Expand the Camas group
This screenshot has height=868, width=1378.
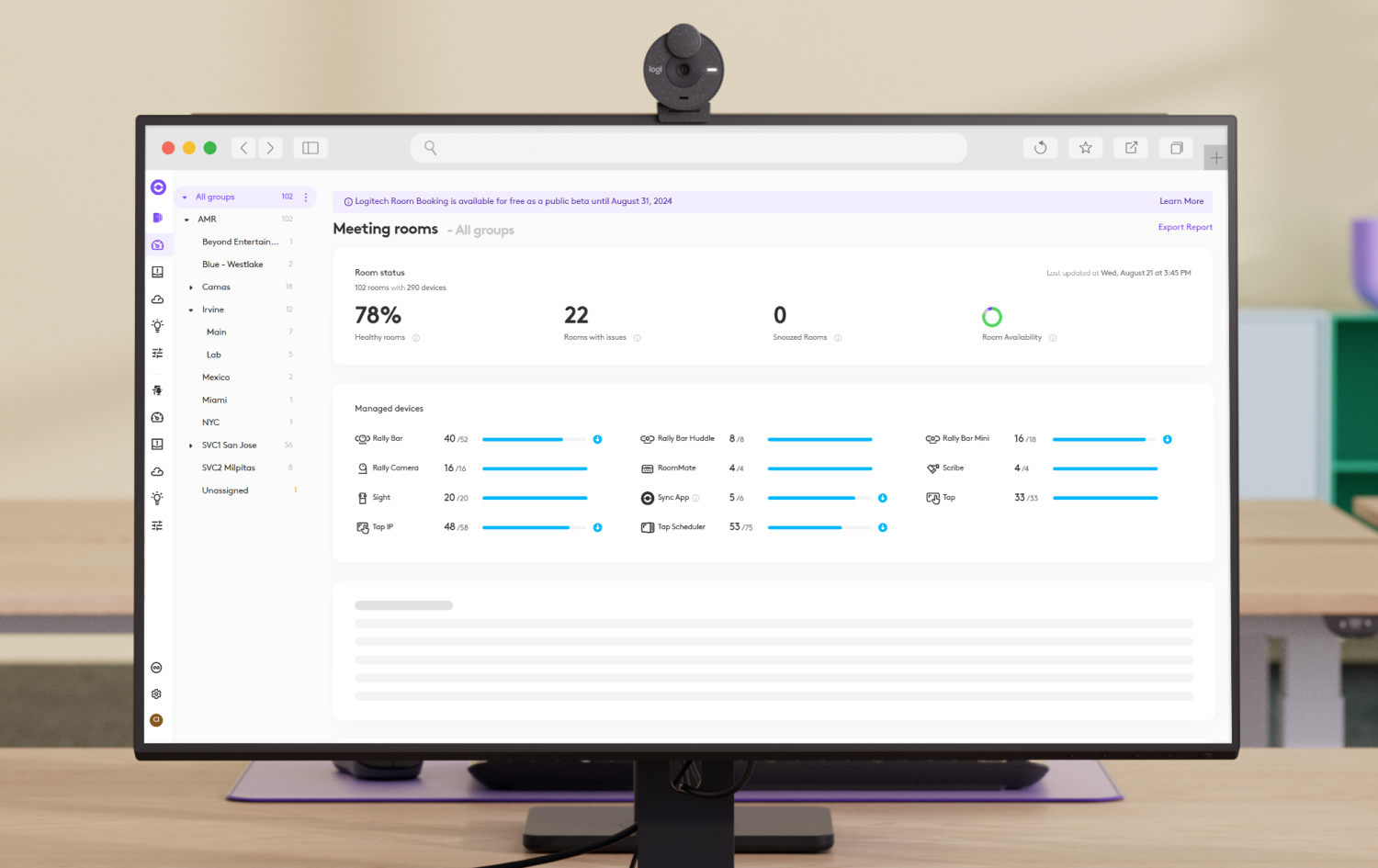[x=191, y=287]
